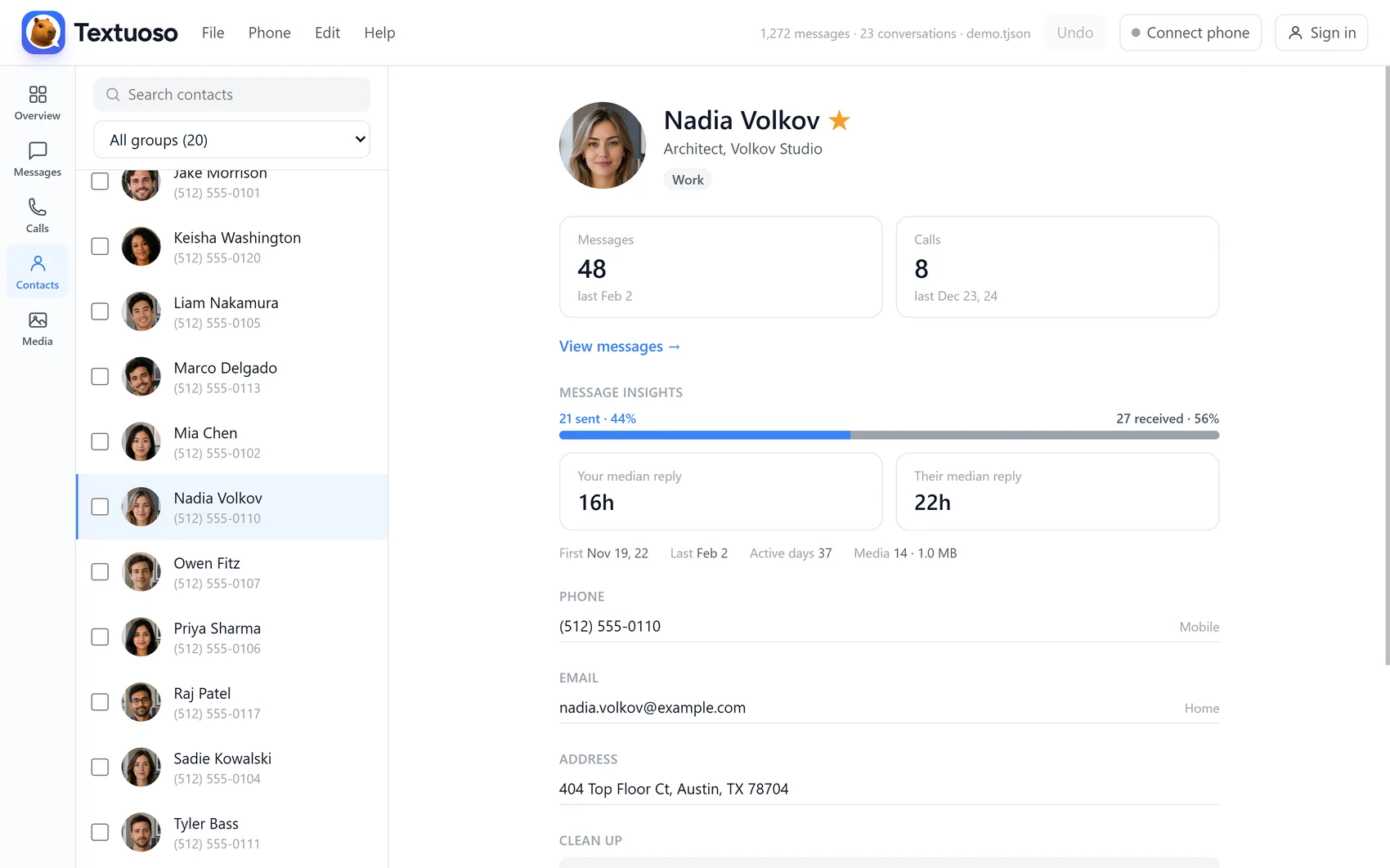Click Liam Nakamura's avatar
The image size is (1390, 868).
(141, 311)
